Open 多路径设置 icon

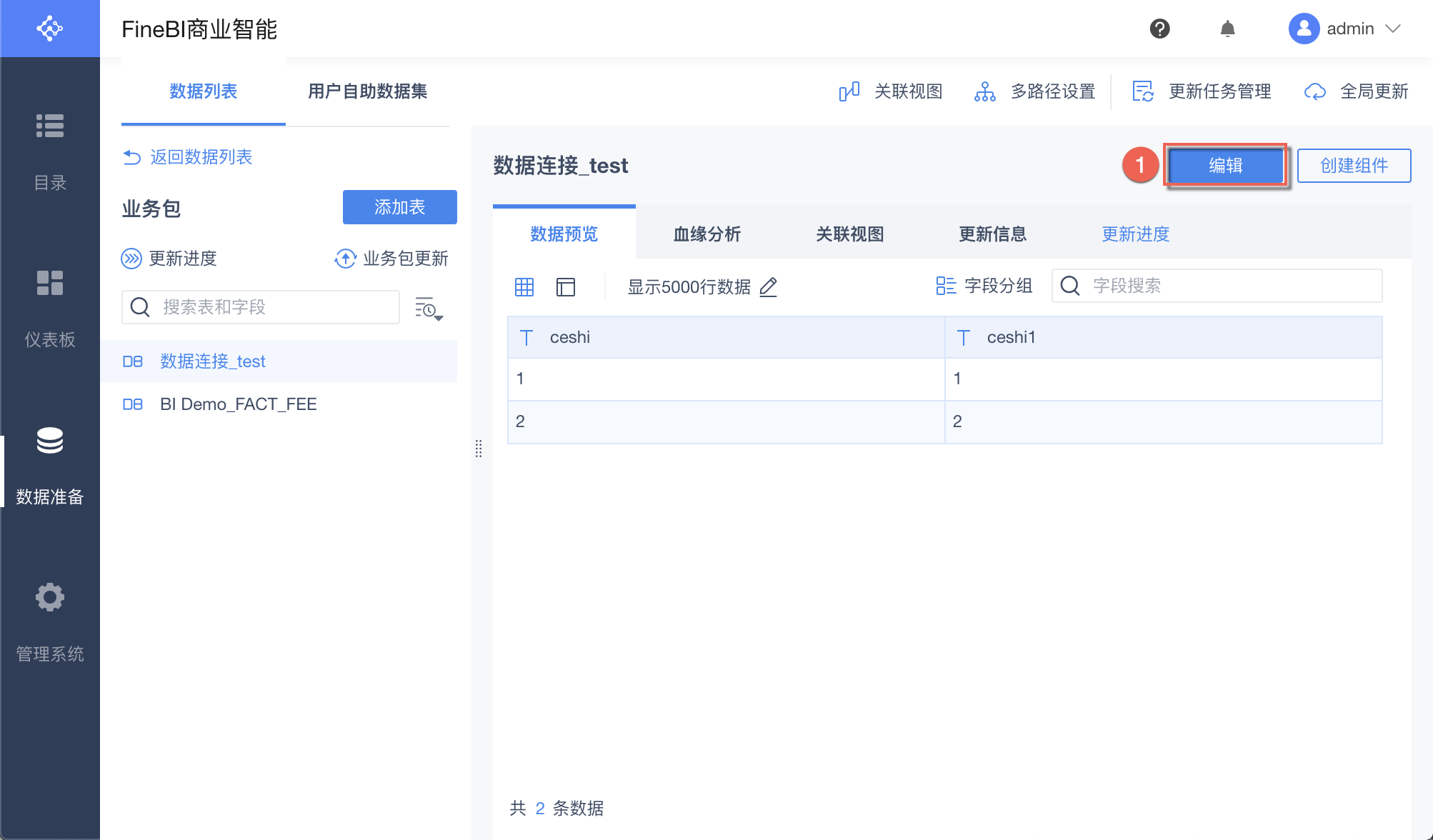pos(984,91)
